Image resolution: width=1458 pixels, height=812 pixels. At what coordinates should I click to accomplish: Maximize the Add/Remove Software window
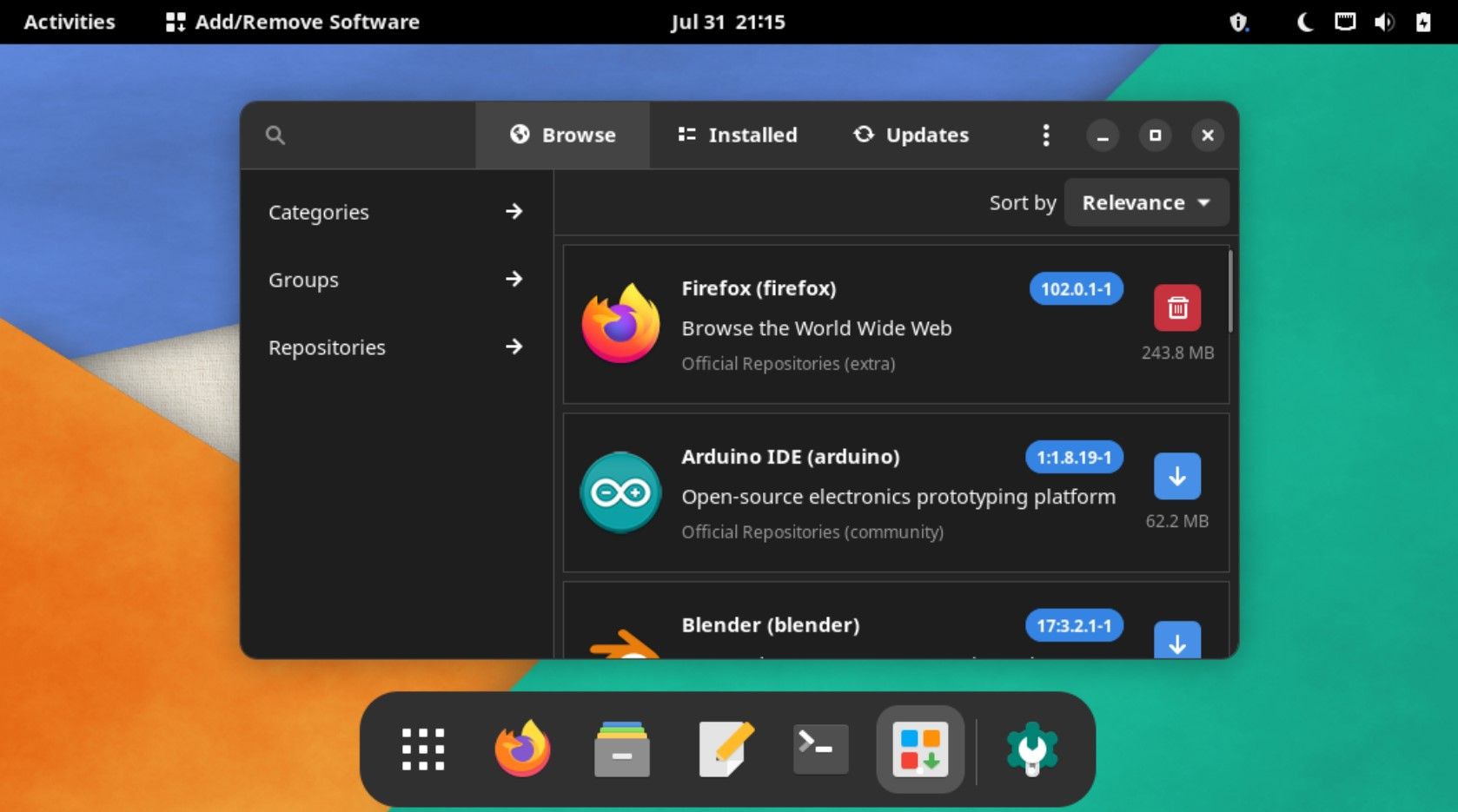[1155, 135]
